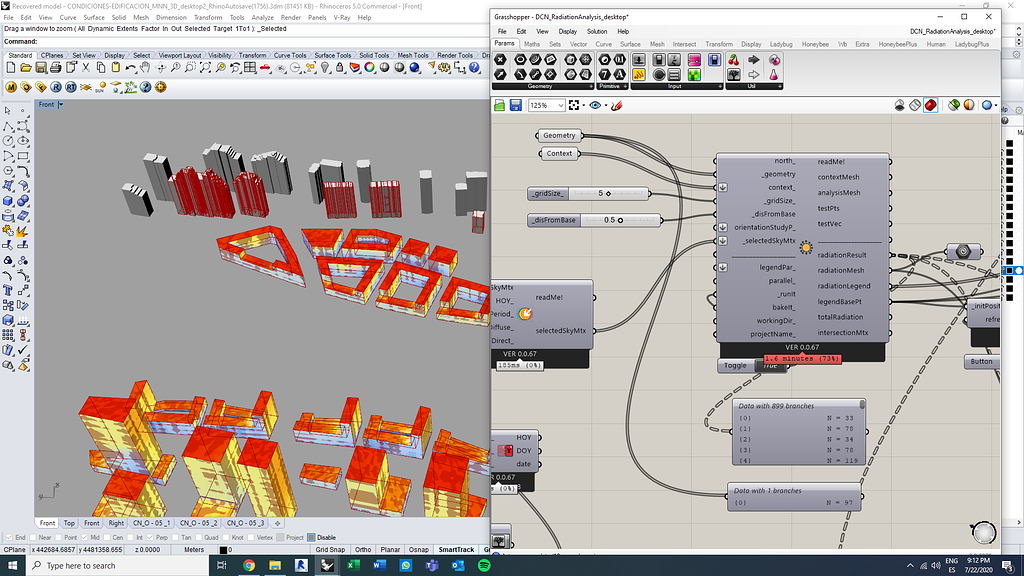Enable the Disable osnap checkbox
The width and height of the screenshot is (1024, 576).
[x=312, y=537]
